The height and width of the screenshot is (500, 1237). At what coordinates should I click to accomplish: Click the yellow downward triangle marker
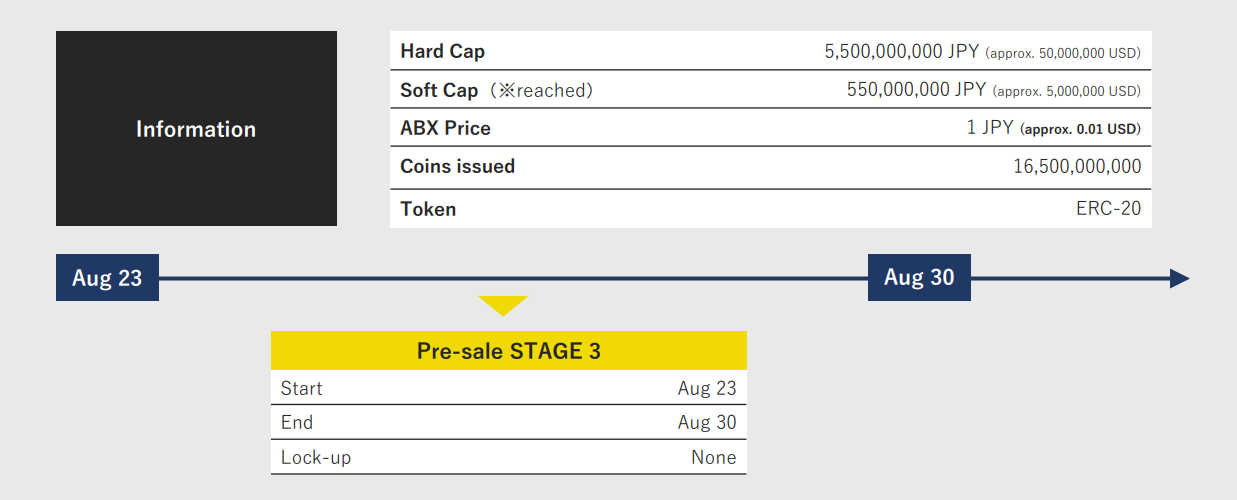click(503, 304)
